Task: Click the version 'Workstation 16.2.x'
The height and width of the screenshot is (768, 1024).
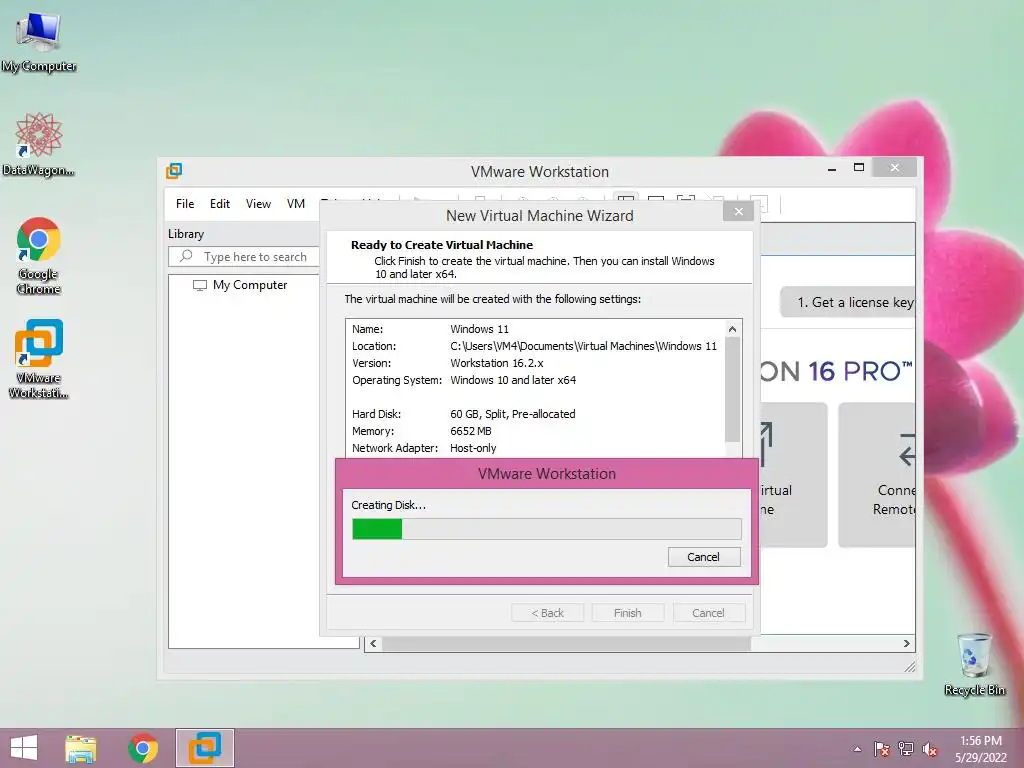Action: 497,363
